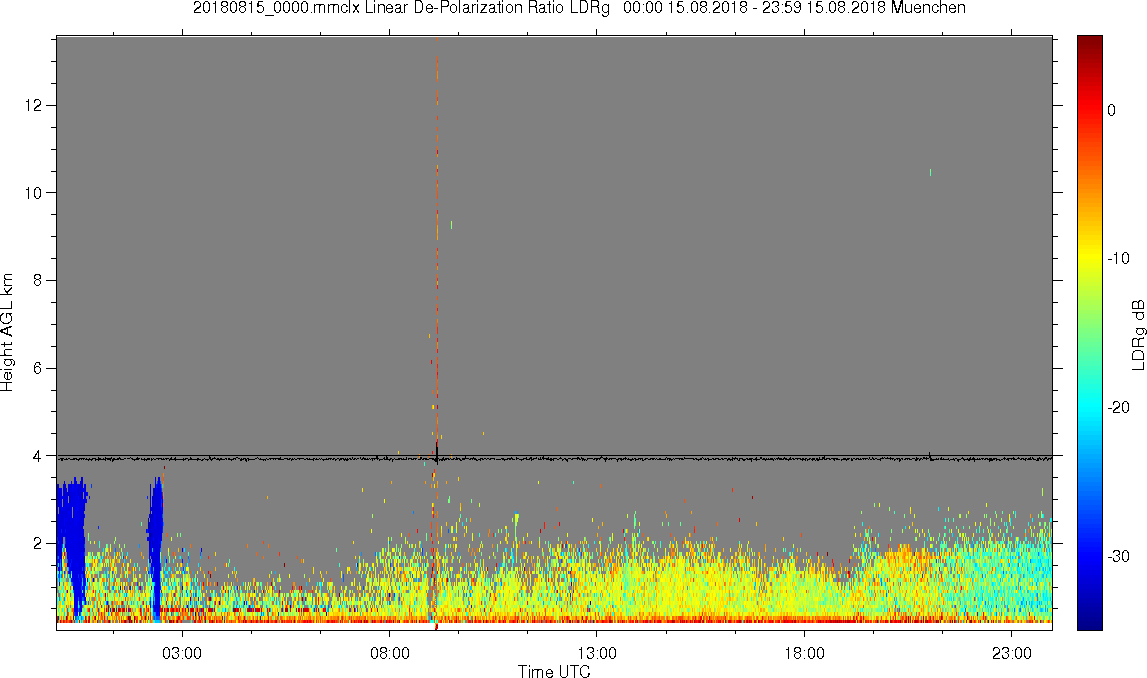This screenshot has height=678, width=1147.
Task: Click the height tick label 12
Action: point(34,105)
